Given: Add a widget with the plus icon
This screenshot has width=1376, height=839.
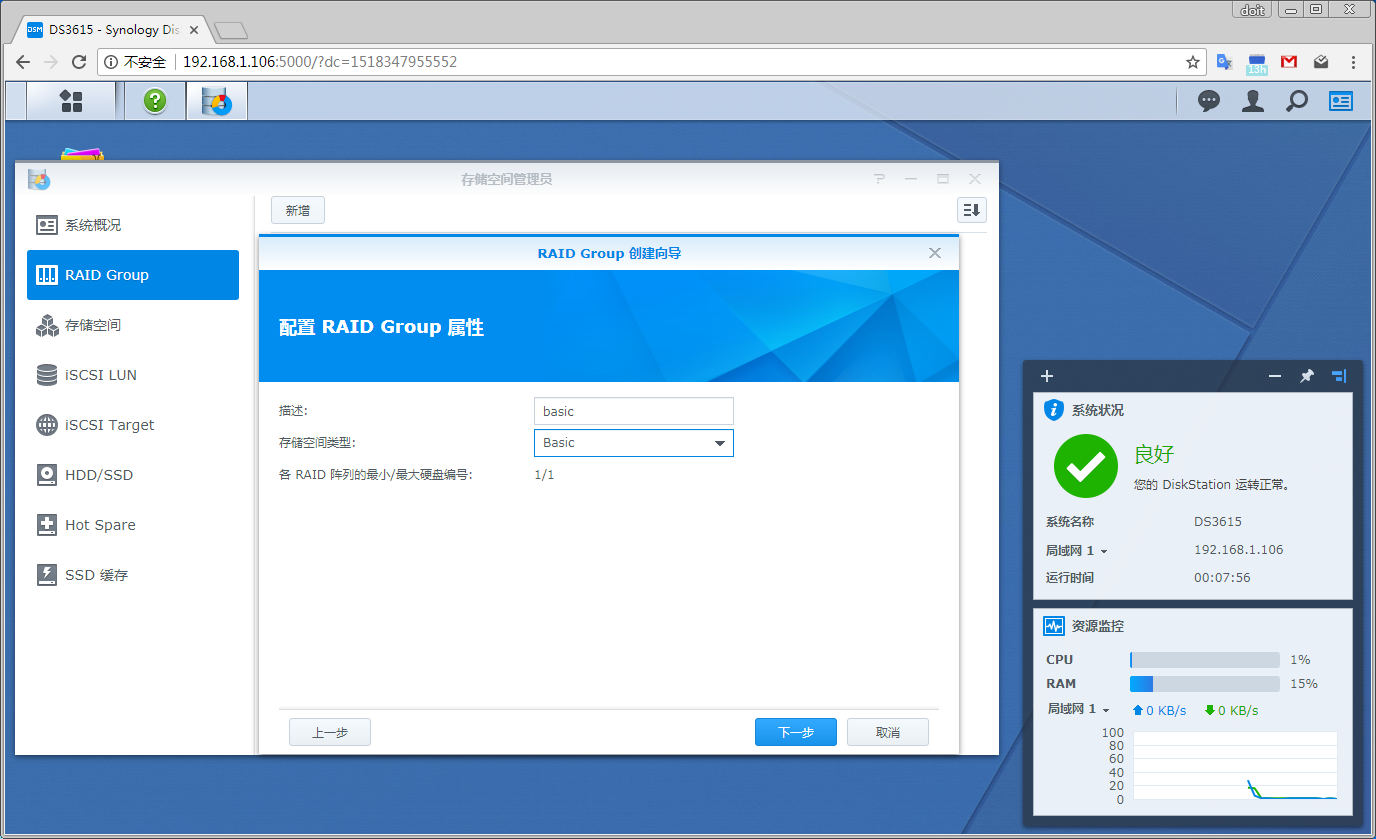Looking at the screenshot, I should coord(1047,376).
